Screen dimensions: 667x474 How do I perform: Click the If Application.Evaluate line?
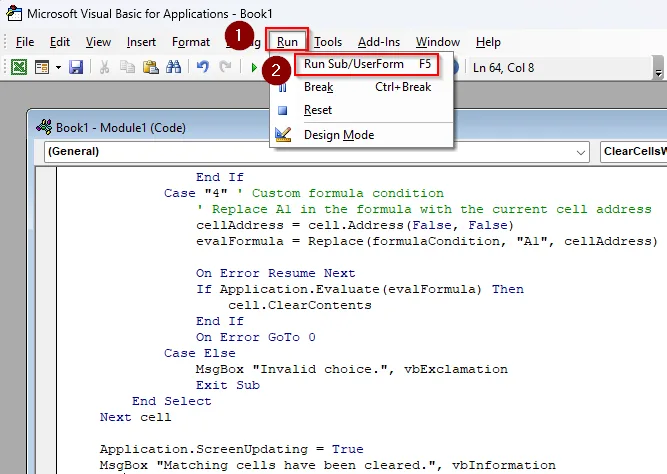tap(360, 289)
